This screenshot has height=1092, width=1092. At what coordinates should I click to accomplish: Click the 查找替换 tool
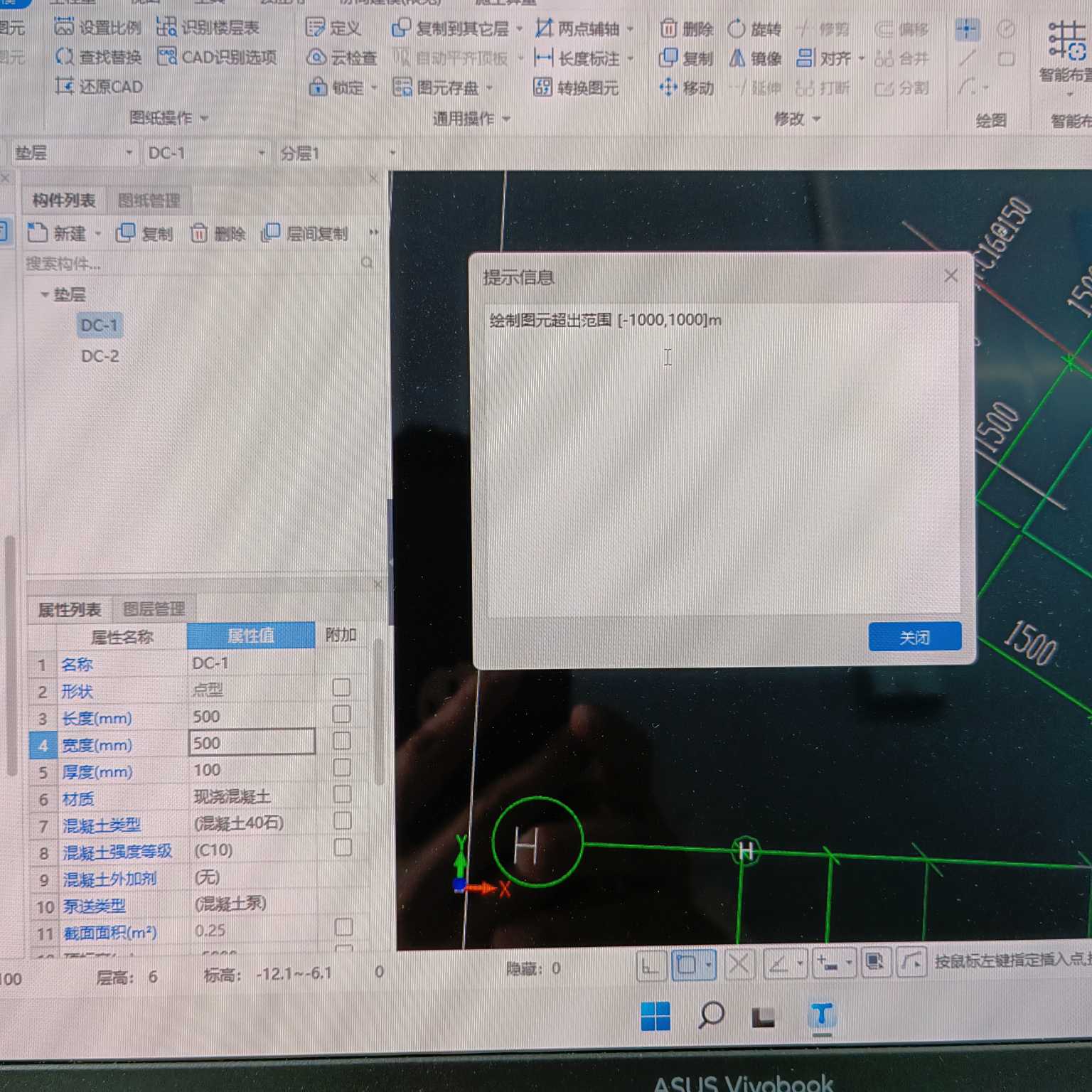97,57
